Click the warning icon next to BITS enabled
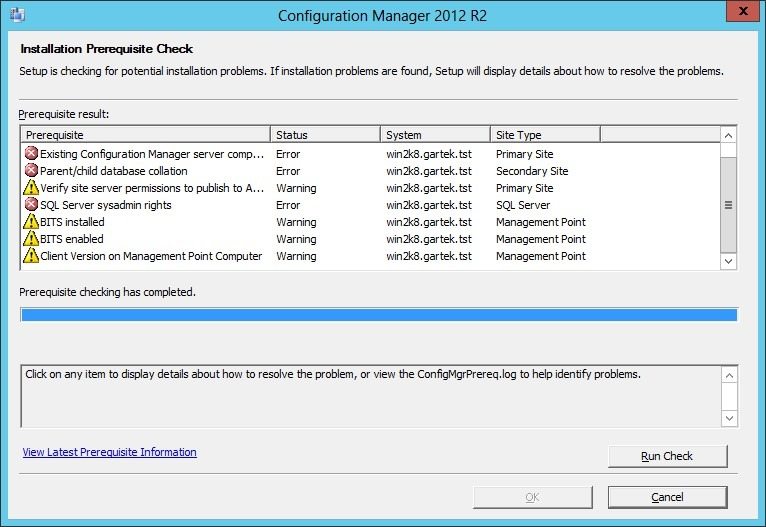The width and height of the screenshot is (766, 527). point(31,239)
